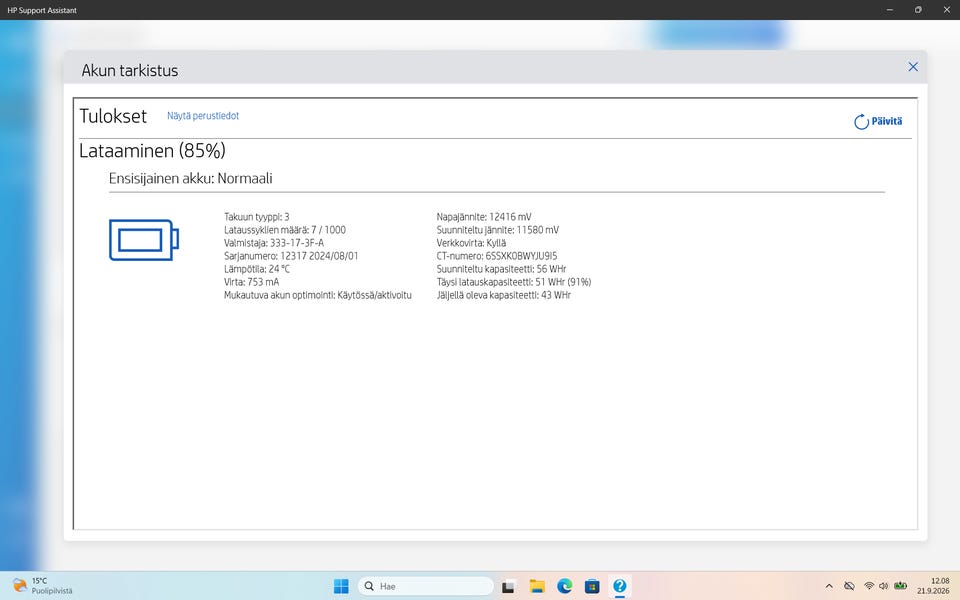Minimize the HP Support Assistant window

coord(890,10)
